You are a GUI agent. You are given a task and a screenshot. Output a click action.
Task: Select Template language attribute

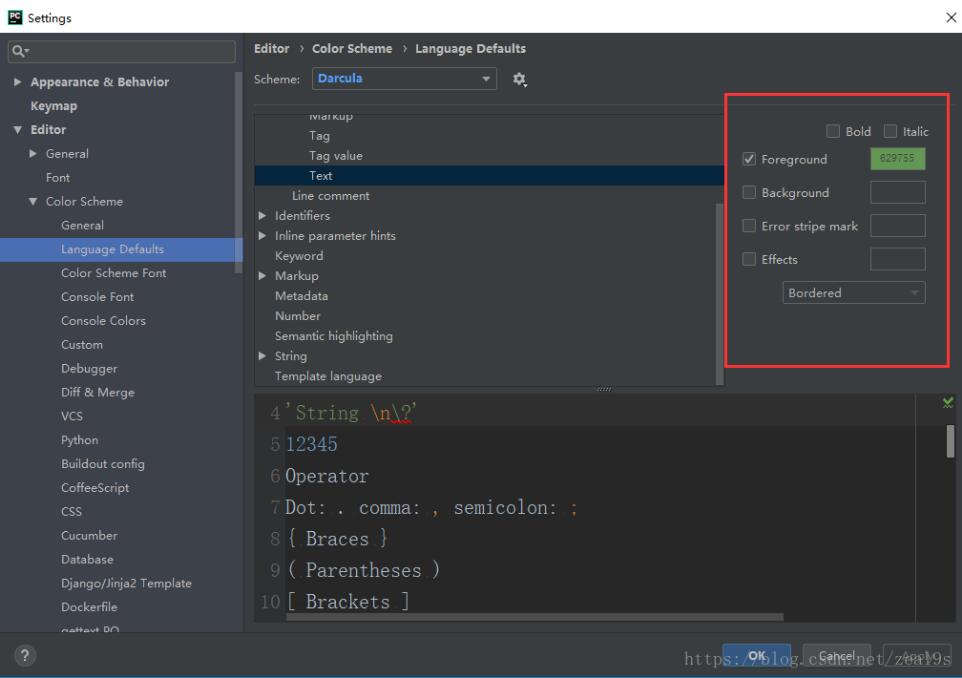pos(328,376)
